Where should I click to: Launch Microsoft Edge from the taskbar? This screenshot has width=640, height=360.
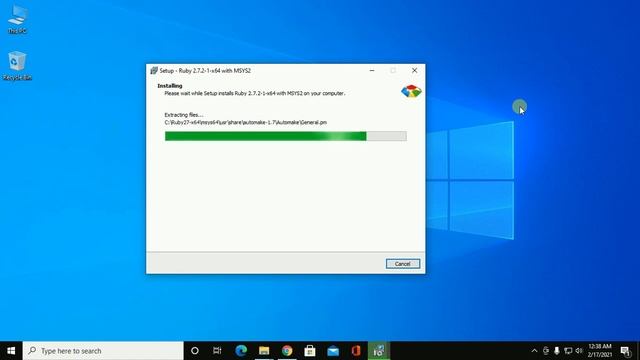click(241, 351)
